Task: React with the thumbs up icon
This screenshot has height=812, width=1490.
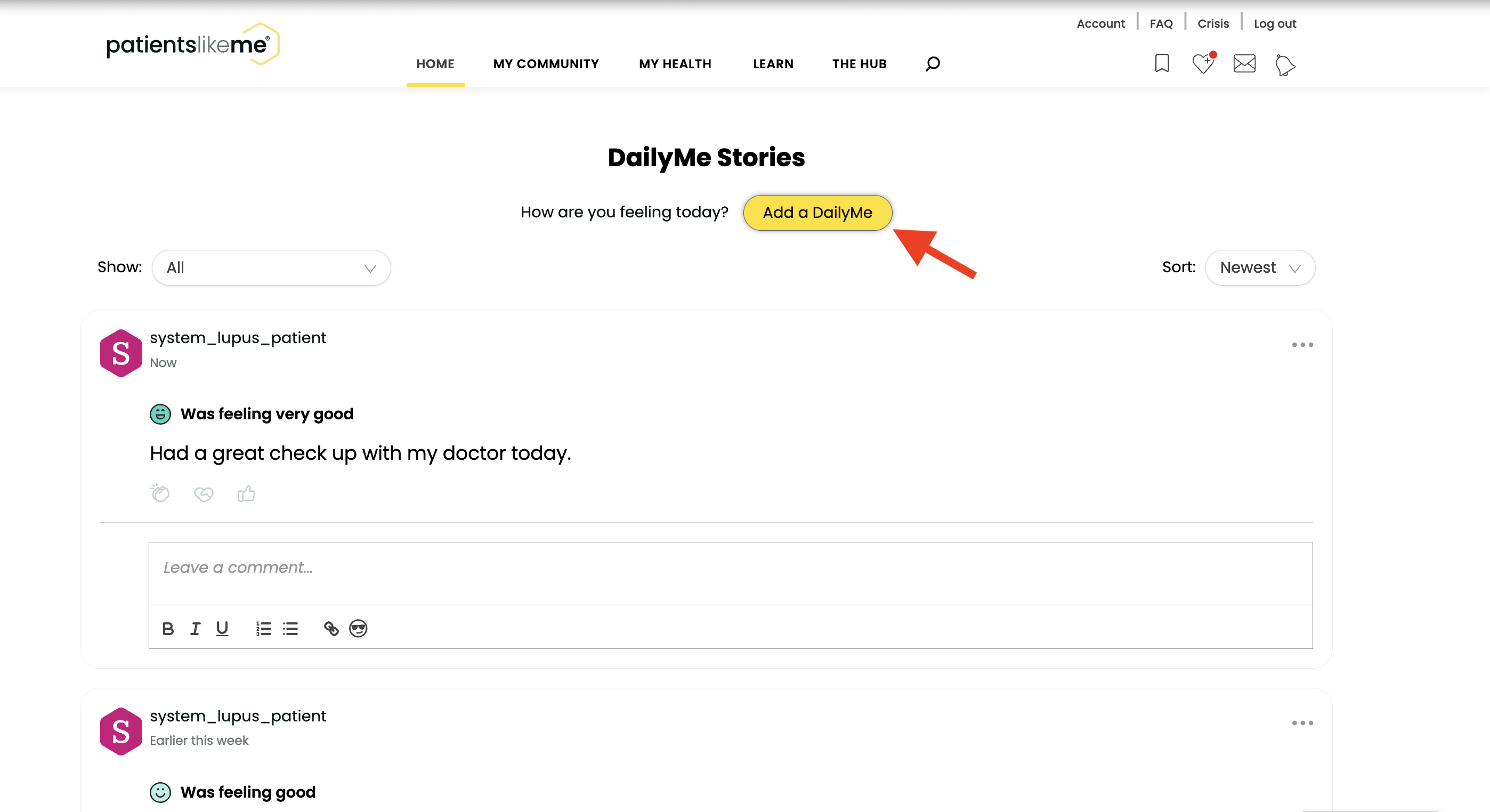Action: click(x=246, y=493)
